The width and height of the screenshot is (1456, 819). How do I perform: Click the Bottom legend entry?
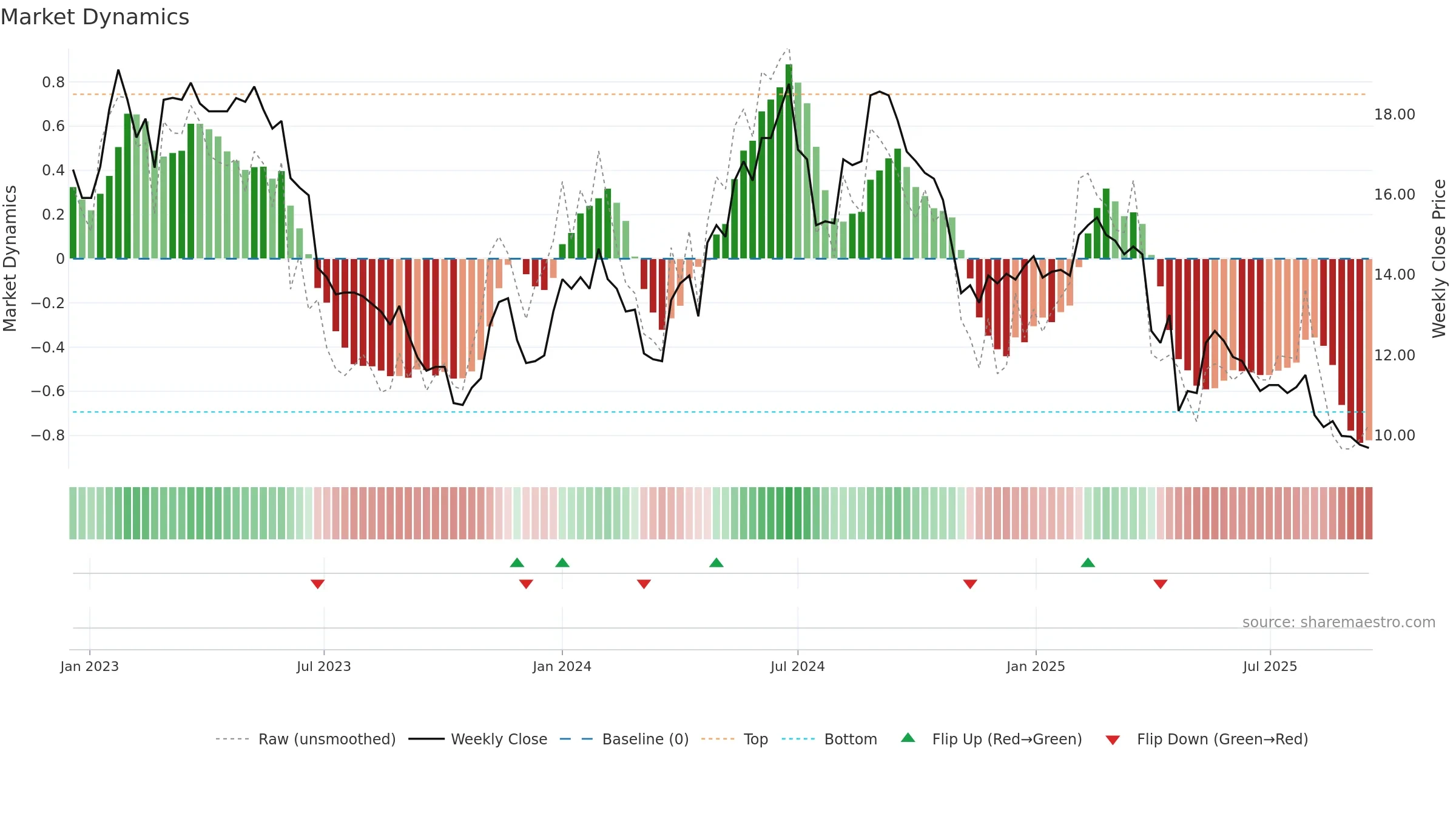point(829,739)
